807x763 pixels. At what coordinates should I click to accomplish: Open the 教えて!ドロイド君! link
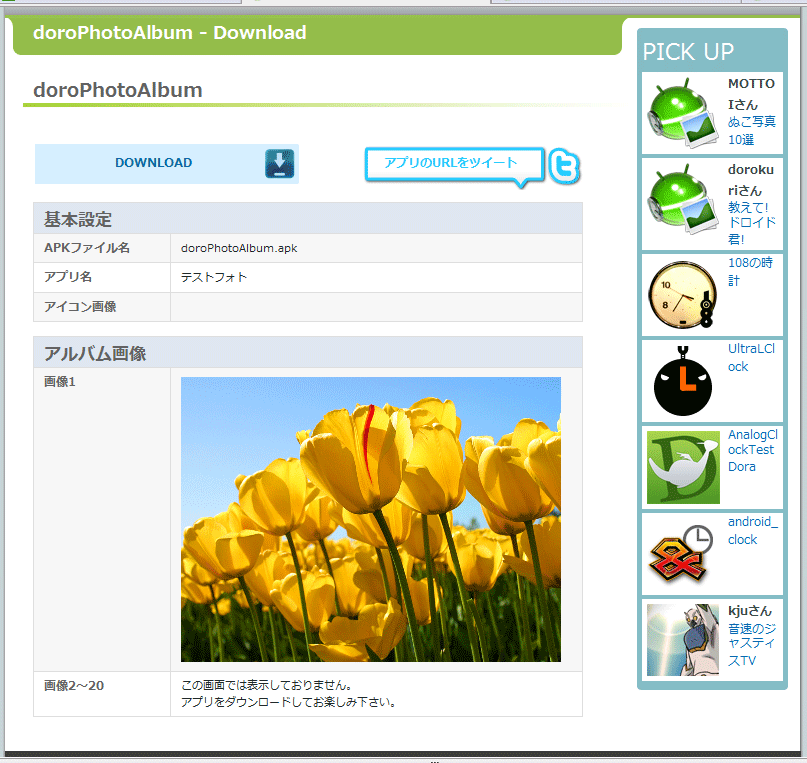tap(751, 223)
